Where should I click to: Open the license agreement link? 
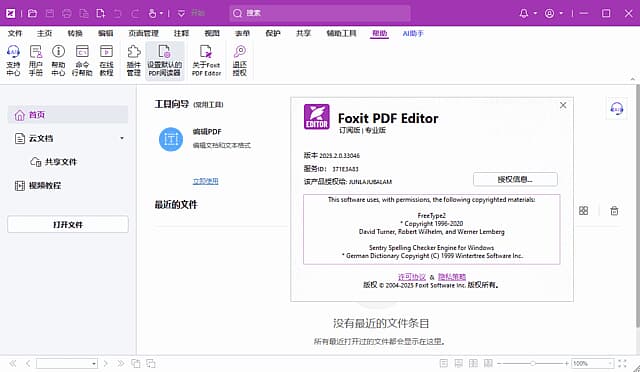(411, 277)
